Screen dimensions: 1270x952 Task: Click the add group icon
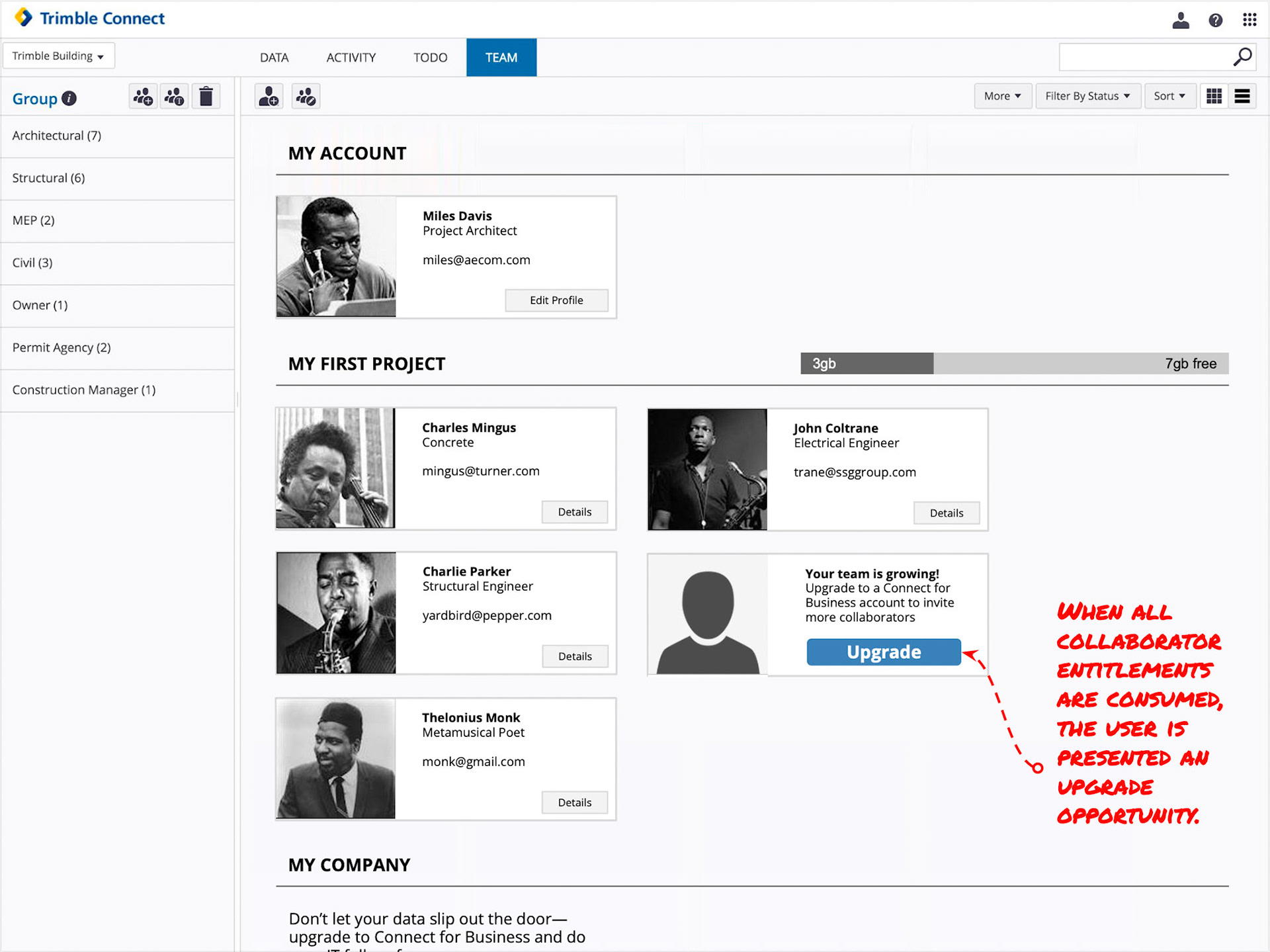[143, 97]
